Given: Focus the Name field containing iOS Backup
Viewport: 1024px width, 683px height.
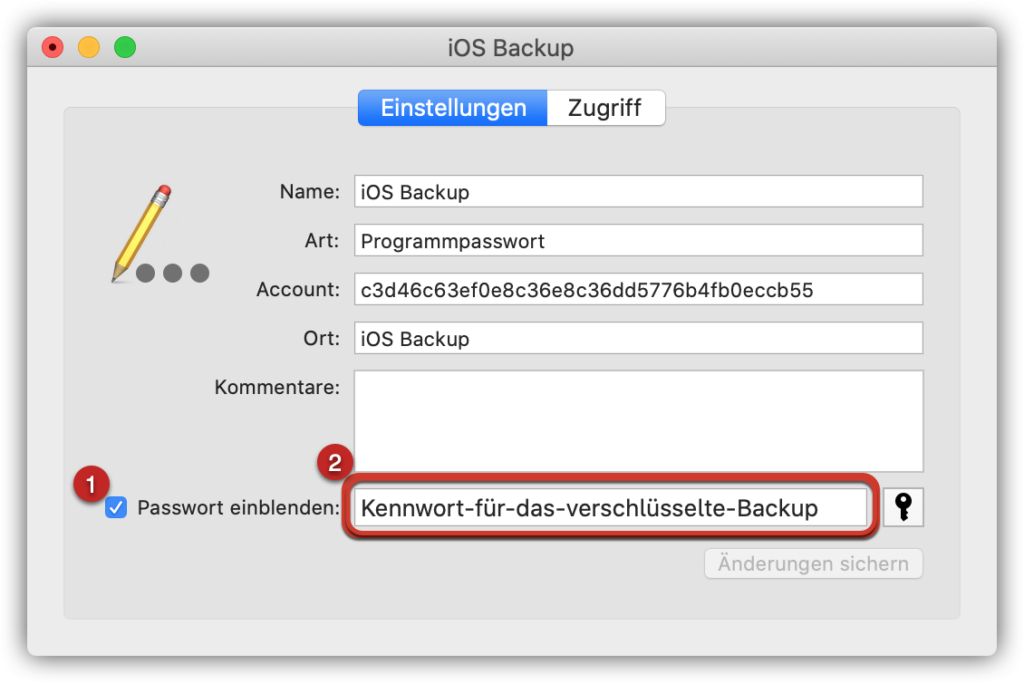Looking at the screenshot, I should (x=638, y=191).
